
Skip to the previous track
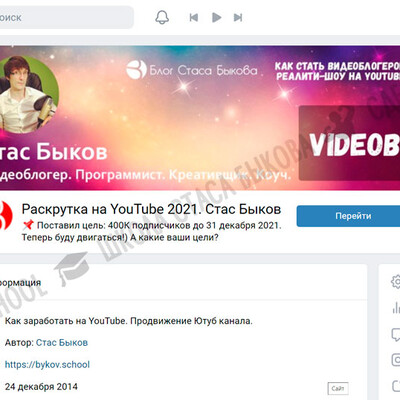[x=194, y=17]
